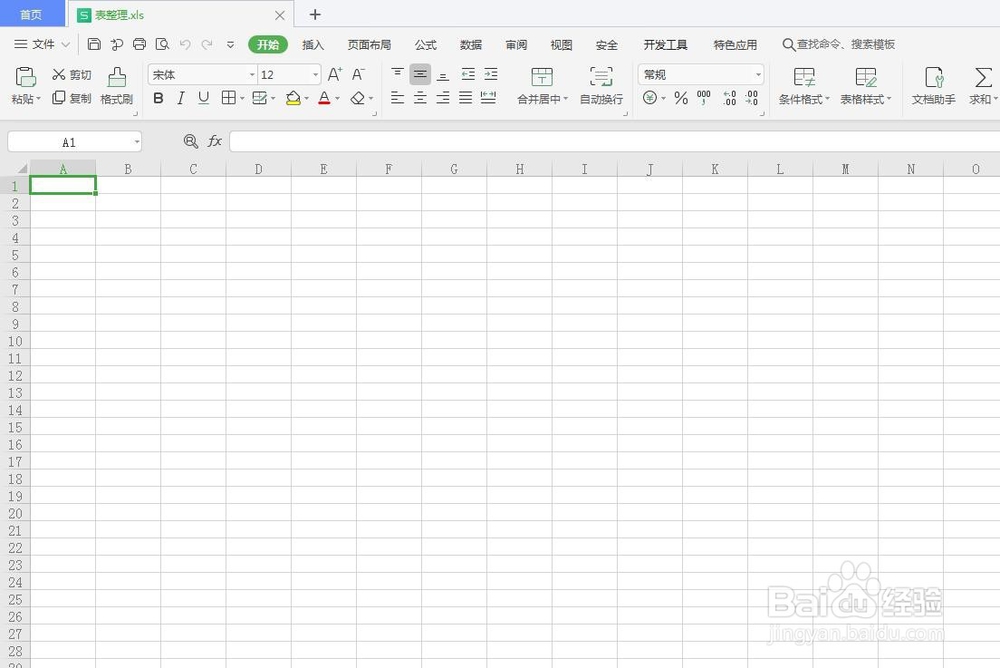Click distributed alignment icon
The image size is (1000, 668).
(x=489, y=98)
